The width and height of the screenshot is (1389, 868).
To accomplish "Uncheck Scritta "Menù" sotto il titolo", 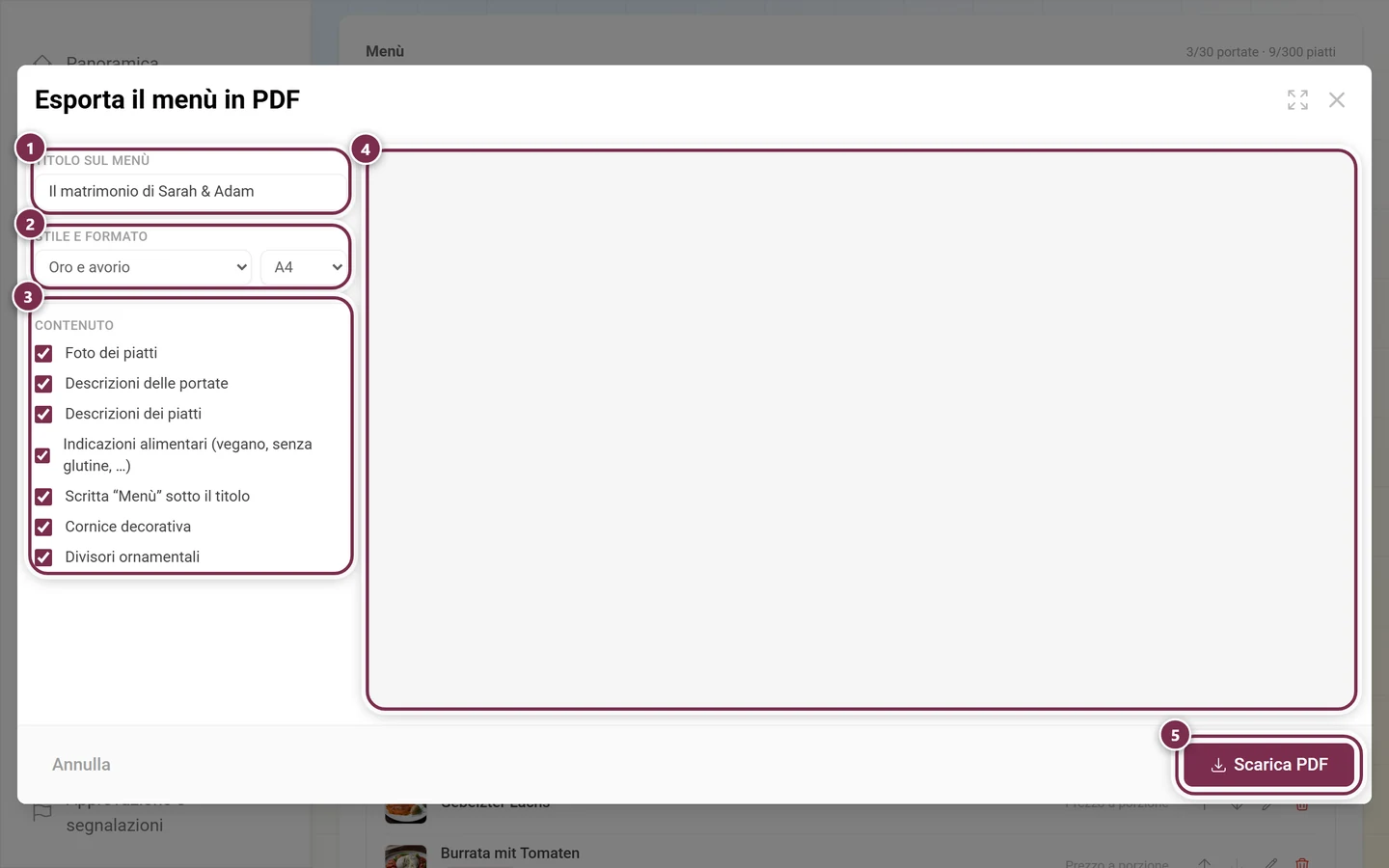I will point(43,497).
